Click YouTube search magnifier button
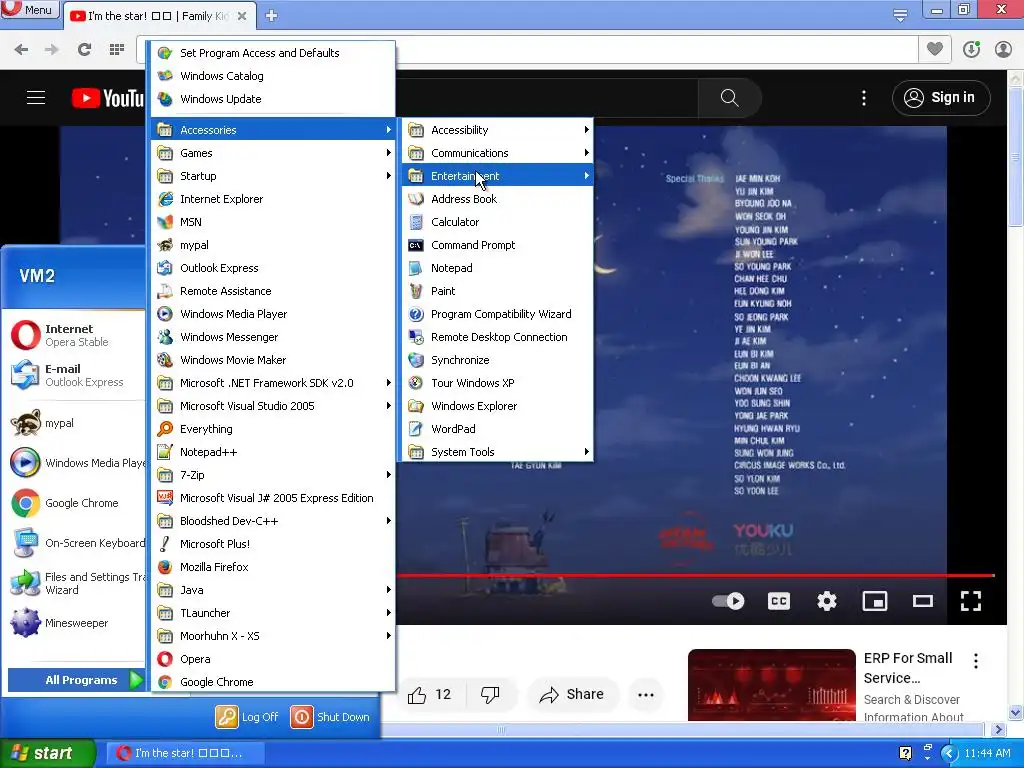 (729, 98)
